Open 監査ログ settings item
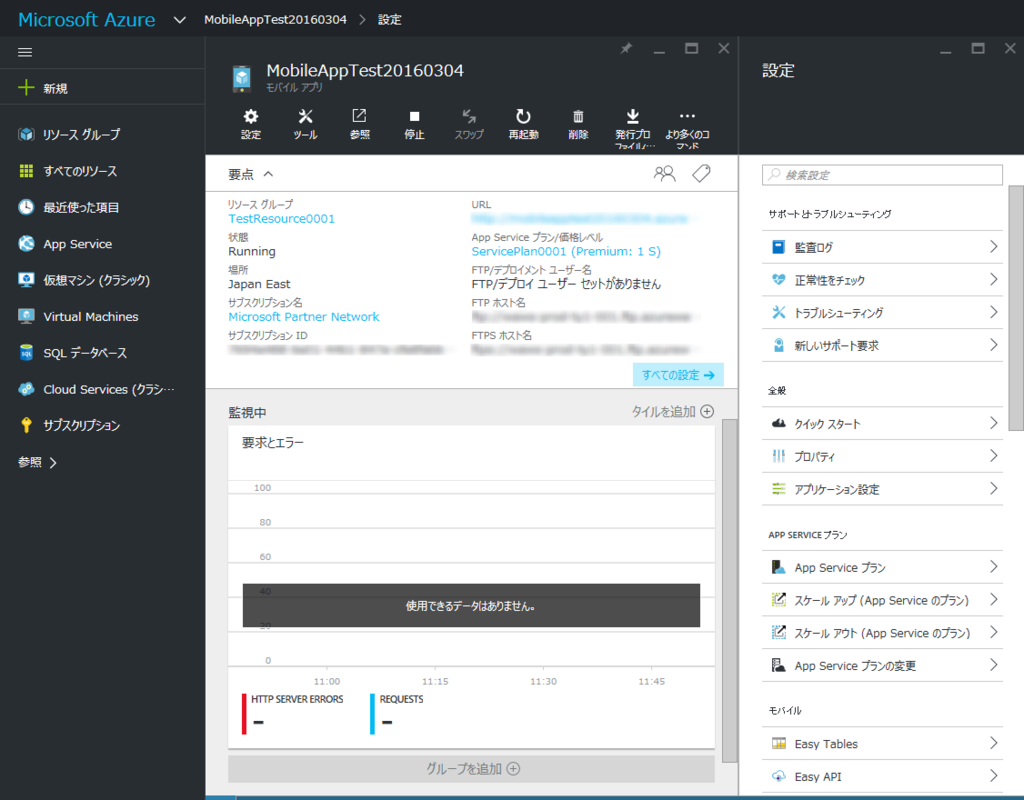Viewport: 1024px width, 800px height. tap(882, 247)
